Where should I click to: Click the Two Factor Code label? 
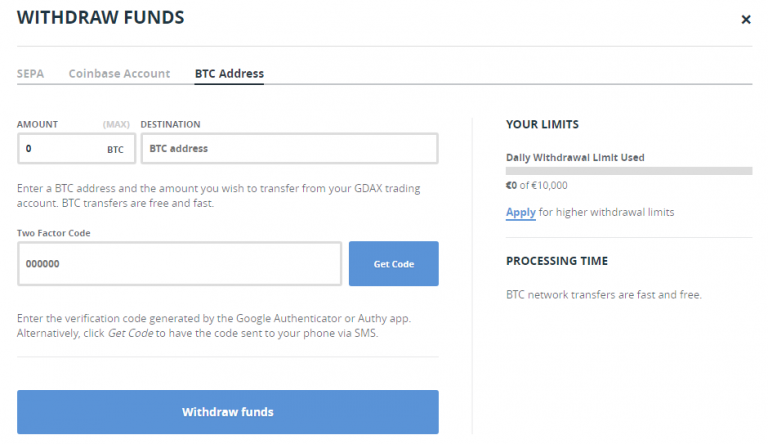click(55, 232)
